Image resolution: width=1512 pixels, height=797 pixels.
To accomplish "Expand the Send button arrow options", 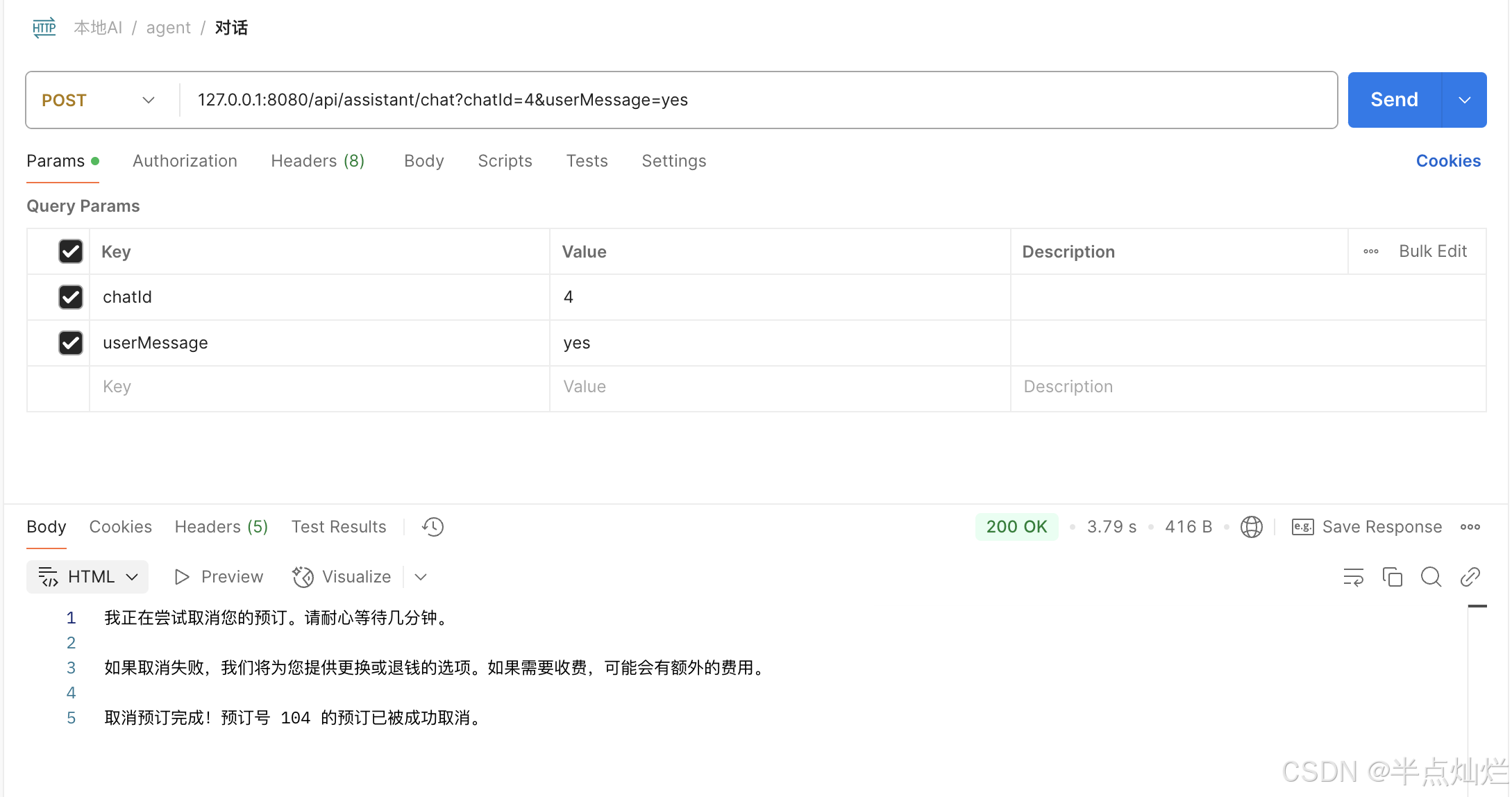I will click(1464, 100).
